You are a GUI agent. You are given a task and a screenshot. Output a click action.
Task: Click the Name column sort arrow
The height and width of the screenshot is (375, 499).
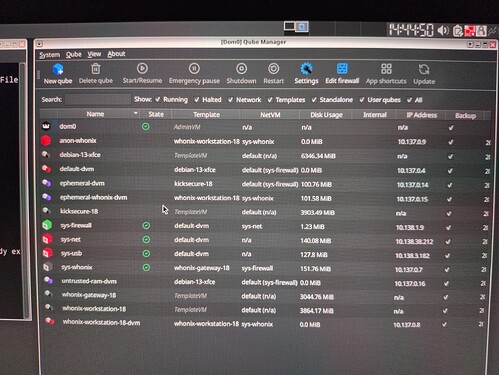(x=136, y=113)
